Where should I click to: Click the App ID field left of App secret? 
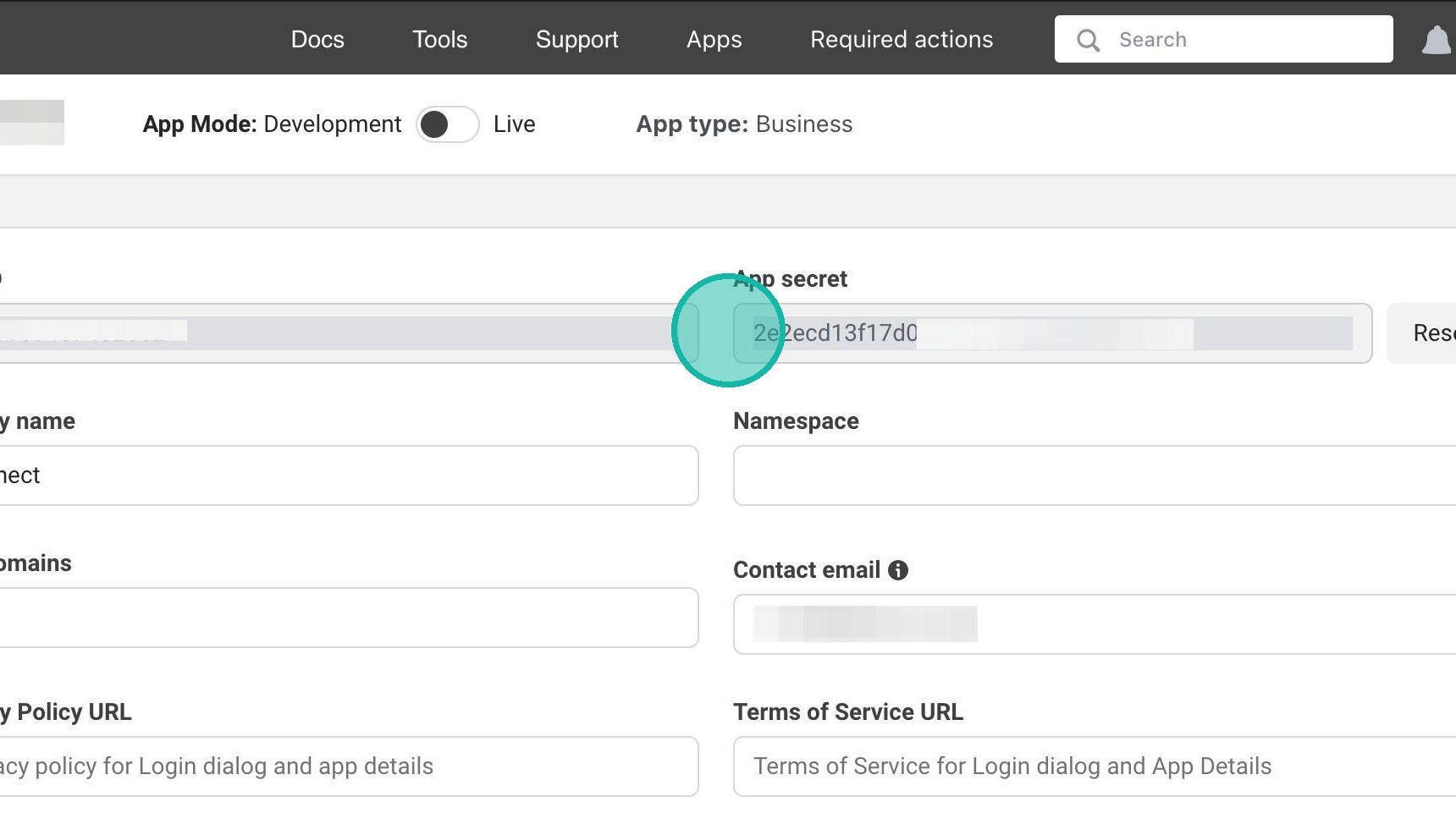click(x=347, y=333)
